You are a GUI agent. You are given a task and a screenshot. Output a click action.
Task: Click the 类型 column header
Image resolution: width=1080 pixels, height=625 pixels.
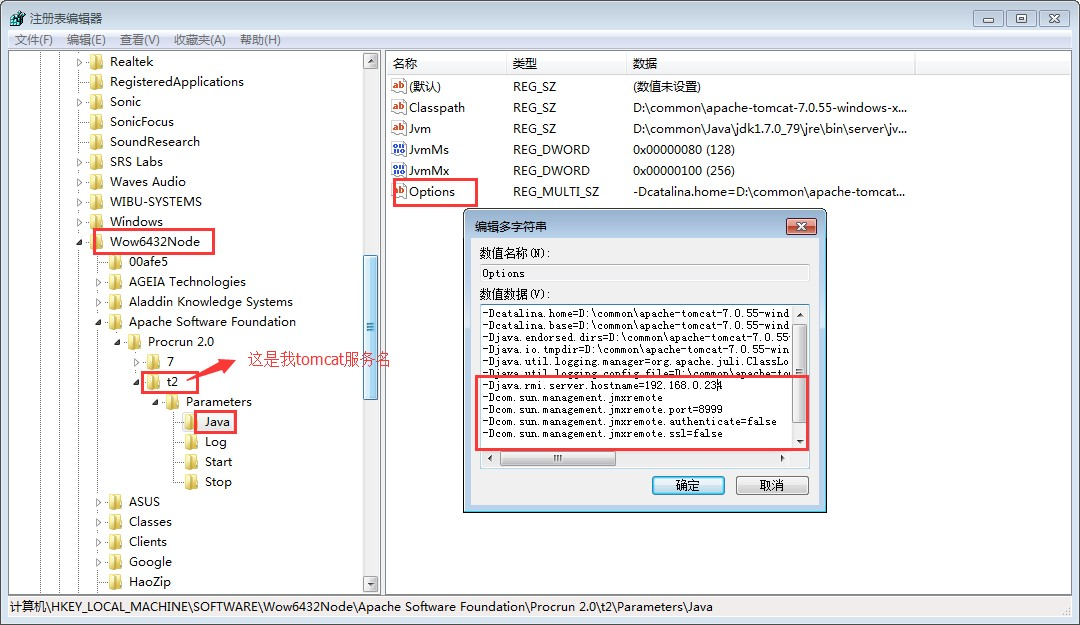click(x=566, y=63)
